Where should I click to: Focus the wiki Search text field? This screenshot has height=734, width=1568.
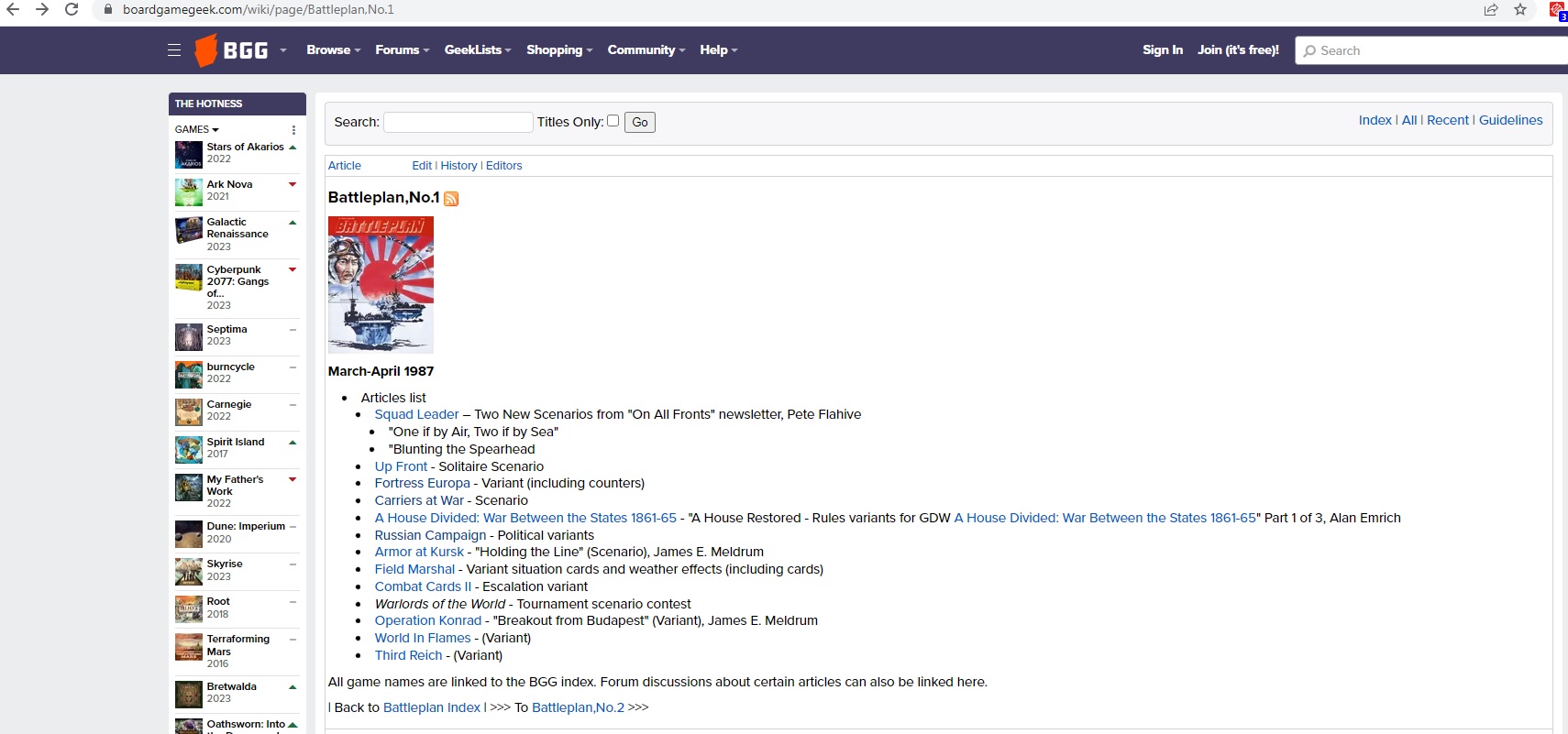[458, 122]
